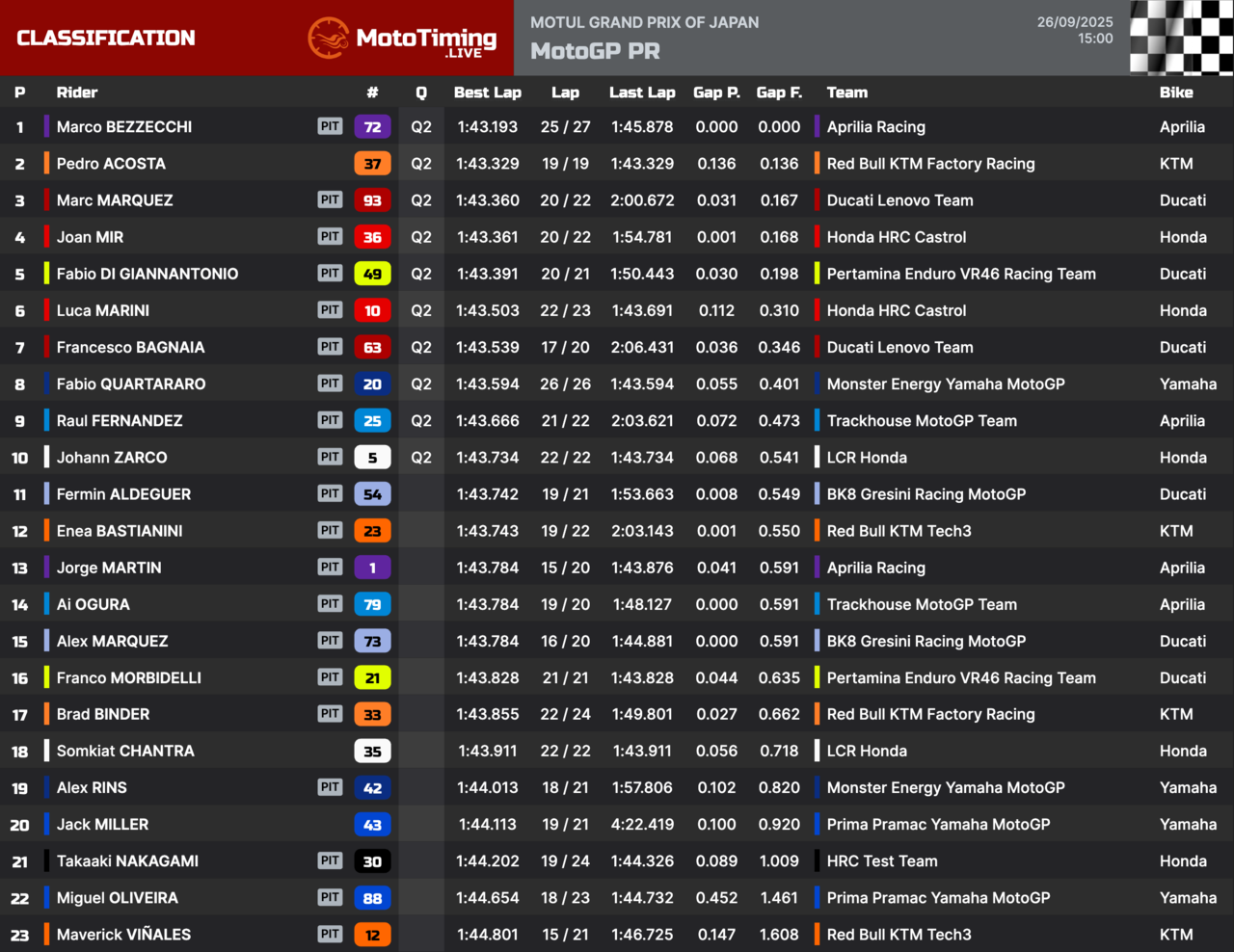Click the checkered flag icon

(x=1181, y=38)
